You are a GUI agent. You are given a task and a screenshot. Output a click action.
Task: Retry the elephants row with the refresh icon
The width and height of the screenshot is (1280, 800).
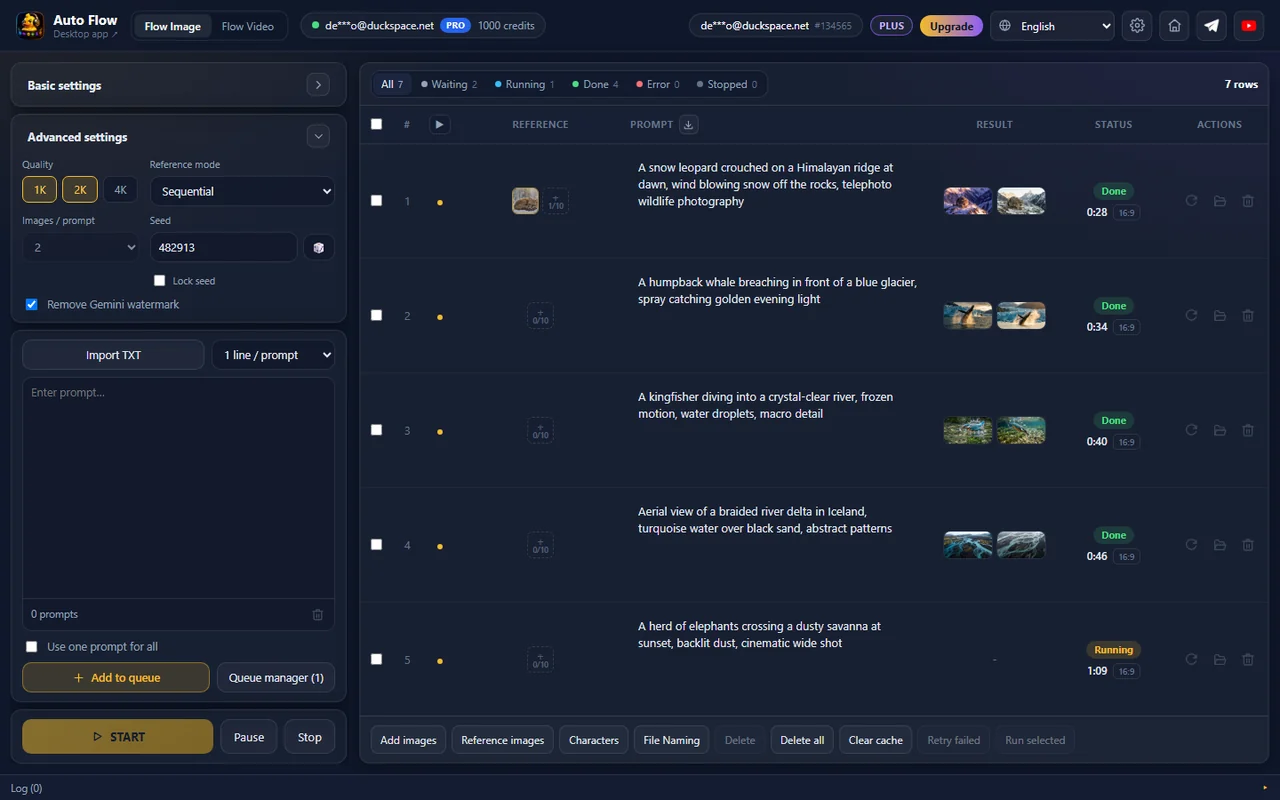click(1191, 659)
